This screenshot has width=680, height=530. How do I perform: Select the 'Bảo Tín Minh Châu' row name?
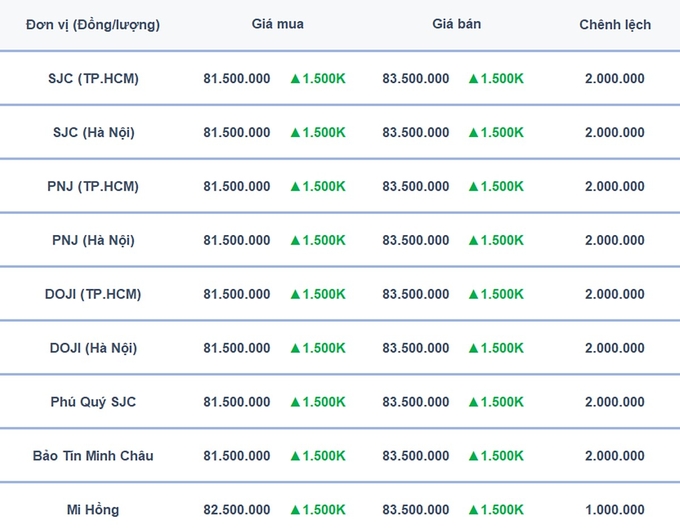click(x=93, y=456)
